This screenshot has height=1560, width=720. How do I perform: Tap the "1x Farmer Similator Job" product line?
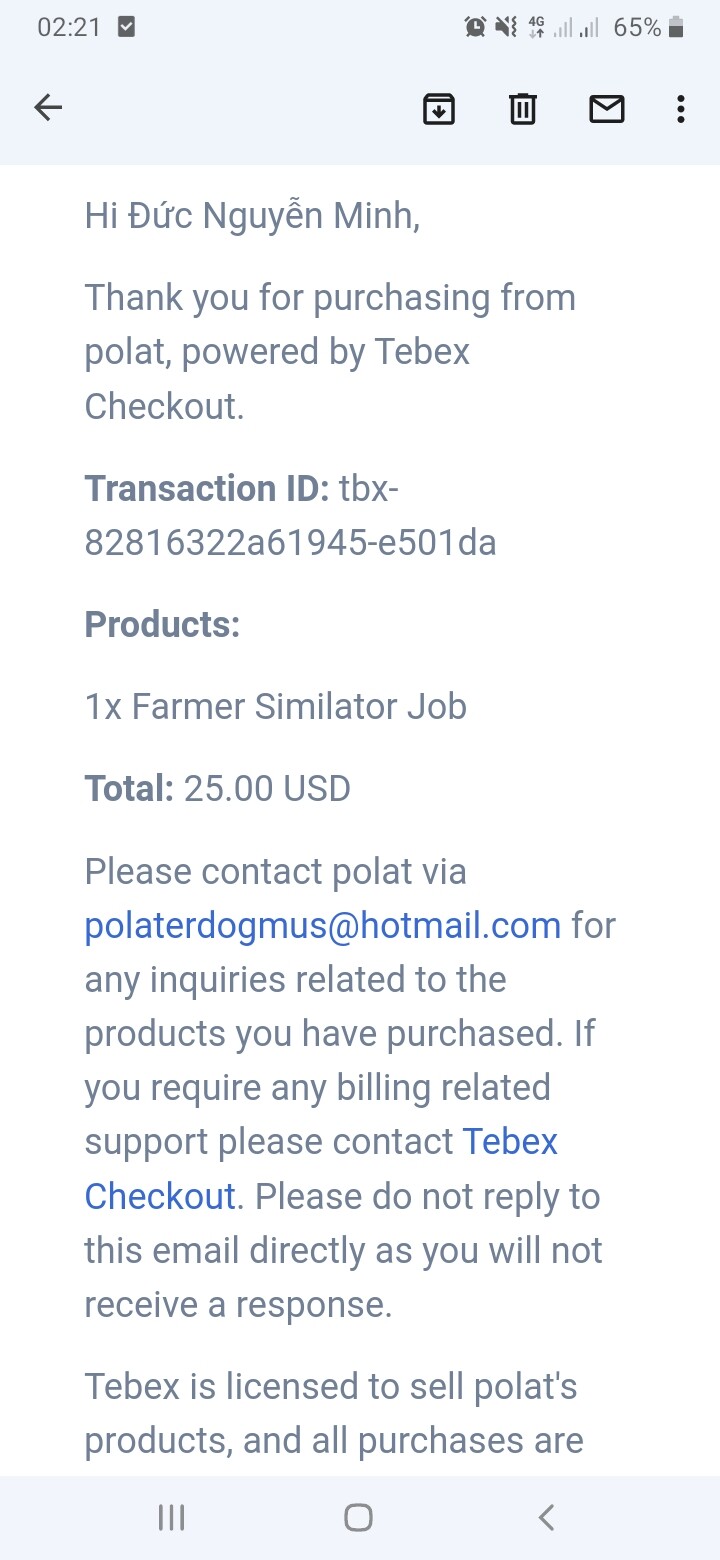pos(275,707)
